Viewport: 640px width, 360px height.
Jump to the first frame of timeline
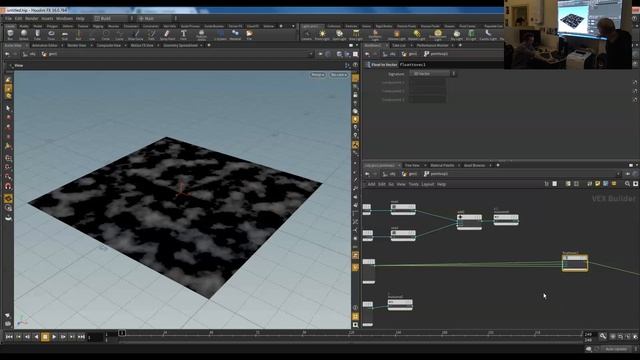pos(9,337)
